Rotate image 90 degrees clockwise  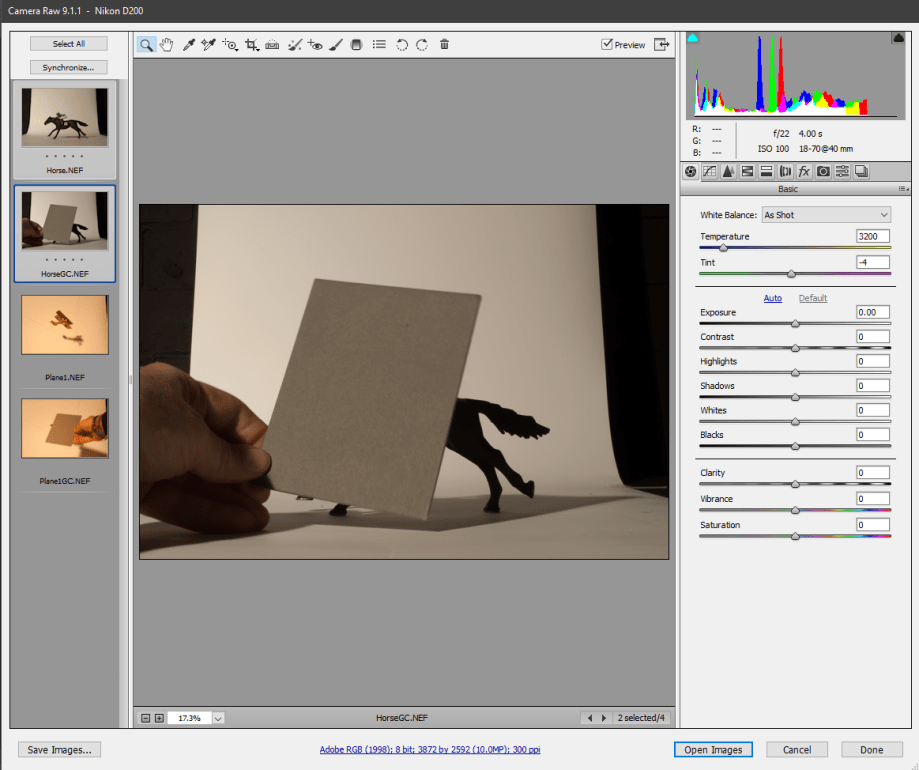pyautogui.click(x=422, y=45)
